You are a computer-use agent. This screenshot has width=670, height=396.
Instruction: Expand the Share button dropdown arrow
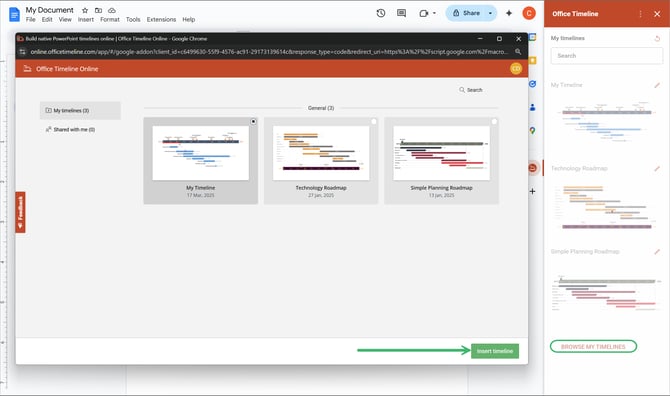[490, 13]
